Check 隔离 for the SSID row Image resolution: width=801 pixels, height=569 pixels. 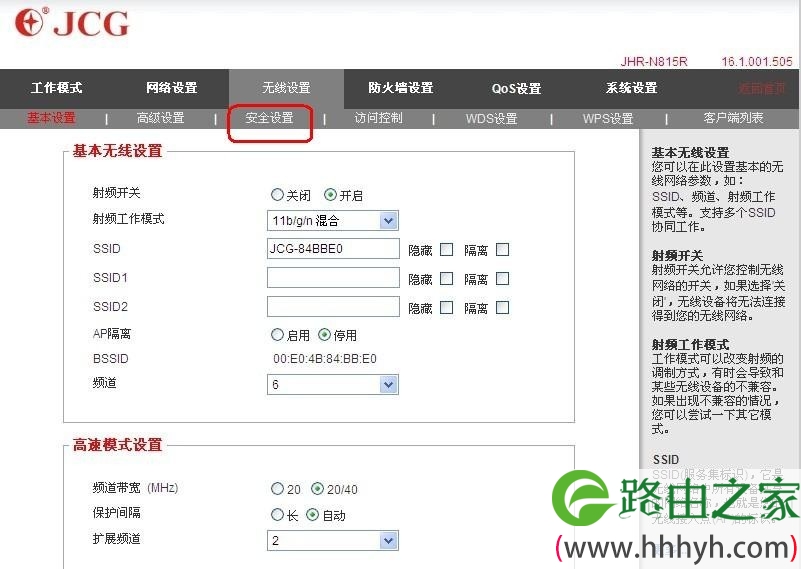[x=503, y=249]
